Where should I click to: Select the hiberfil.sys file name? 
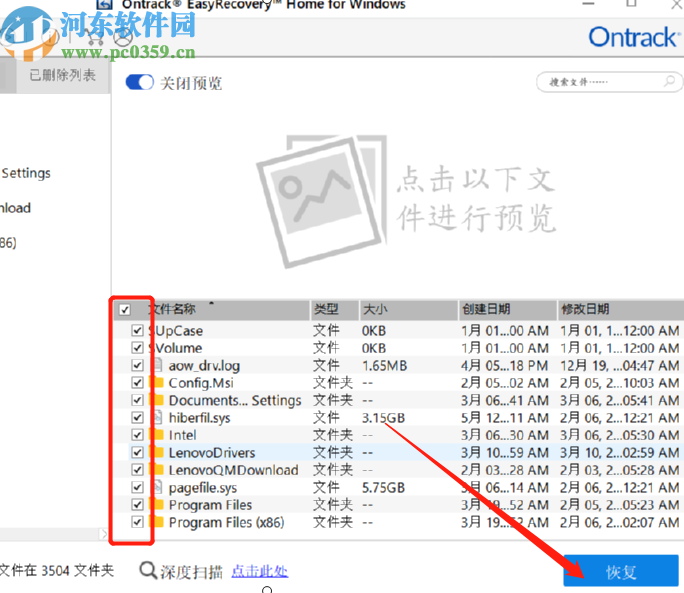pyautogui.click(x=199, y=418)
